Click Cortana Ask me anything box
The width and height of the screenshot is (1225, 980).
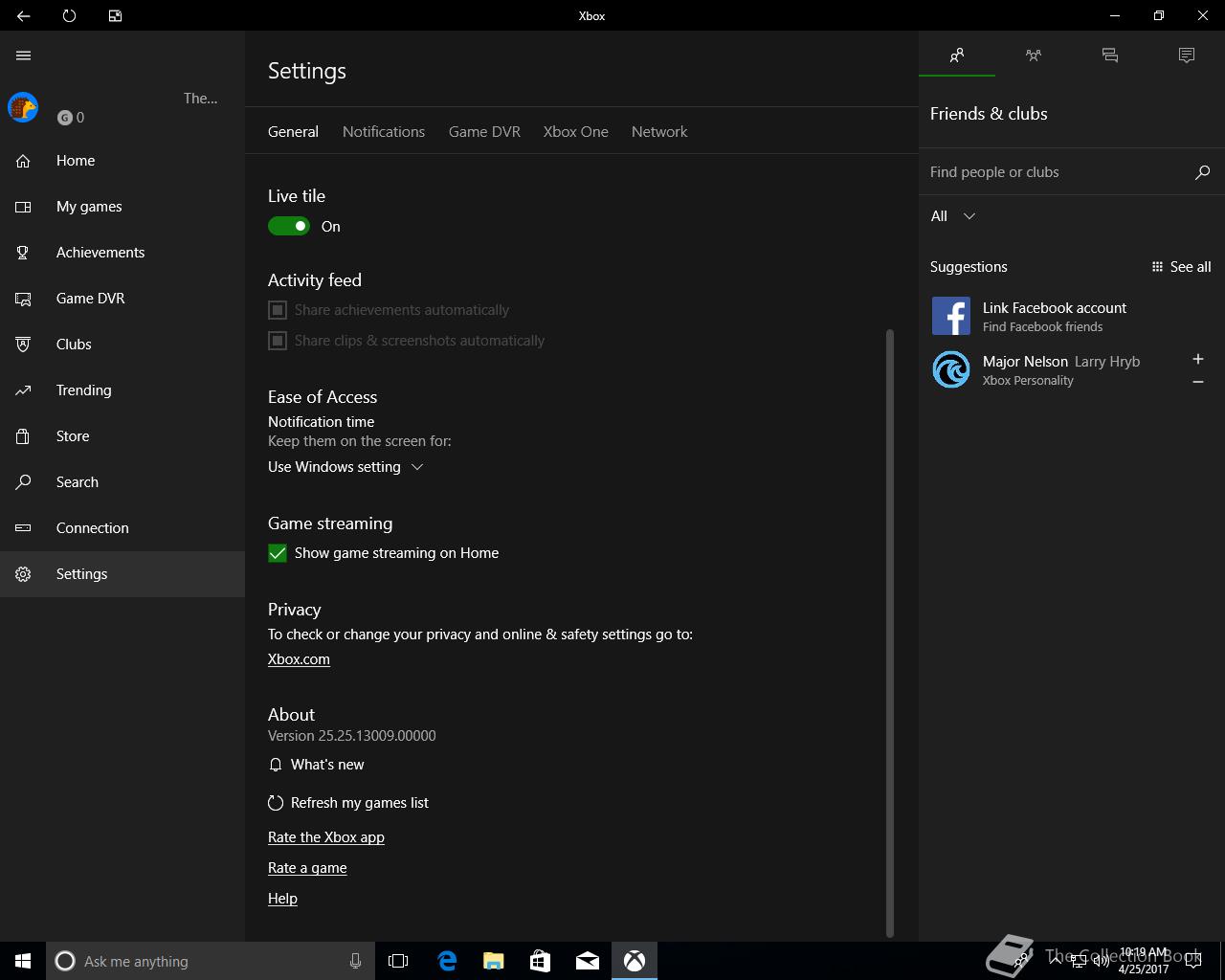tap(210, 961)
